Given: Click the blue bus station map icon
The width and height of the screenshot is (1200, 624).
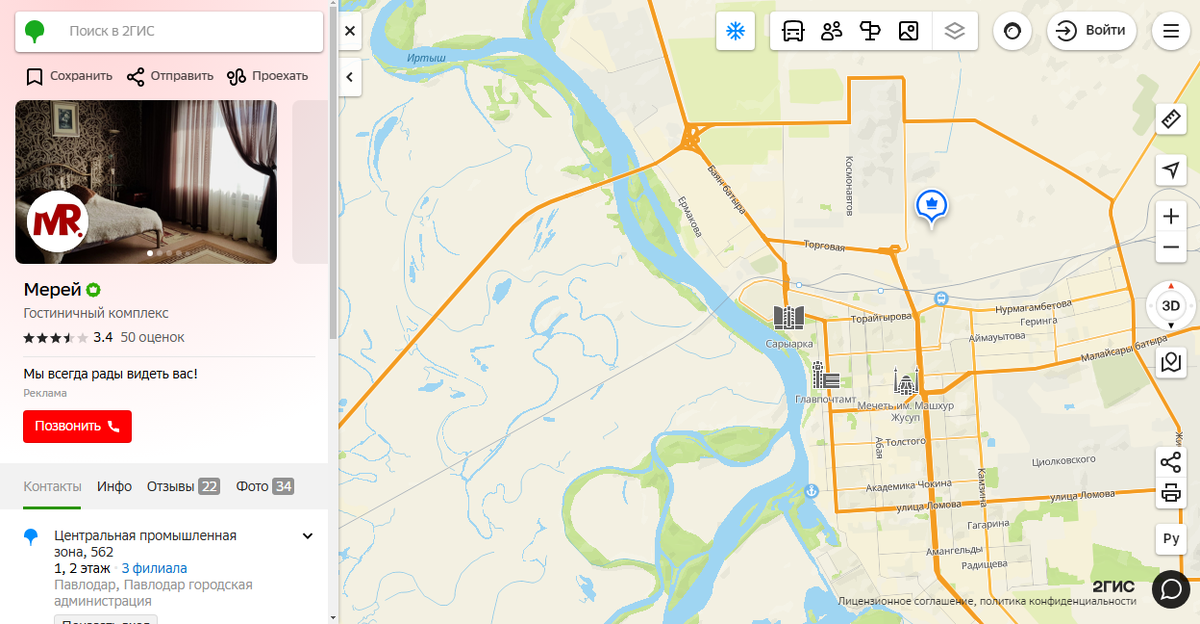Looking at the screenshot, I should click(941, 299).
